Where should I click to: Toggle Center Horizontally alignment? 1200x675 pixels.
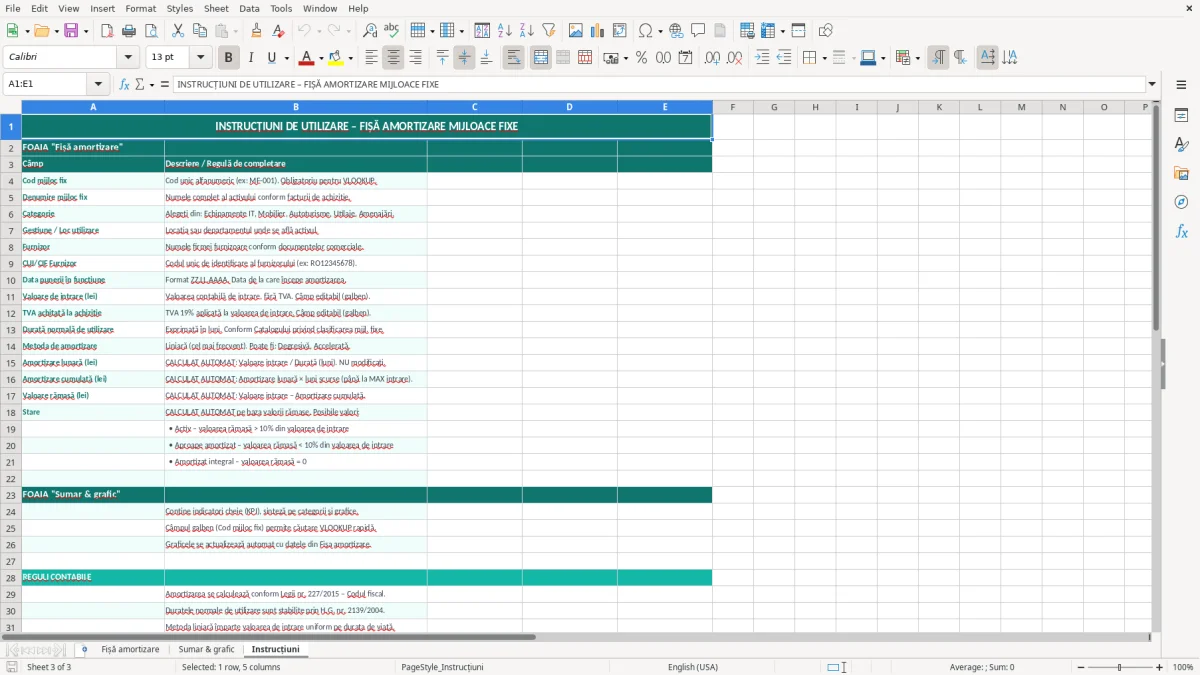[x=393, y=58]
